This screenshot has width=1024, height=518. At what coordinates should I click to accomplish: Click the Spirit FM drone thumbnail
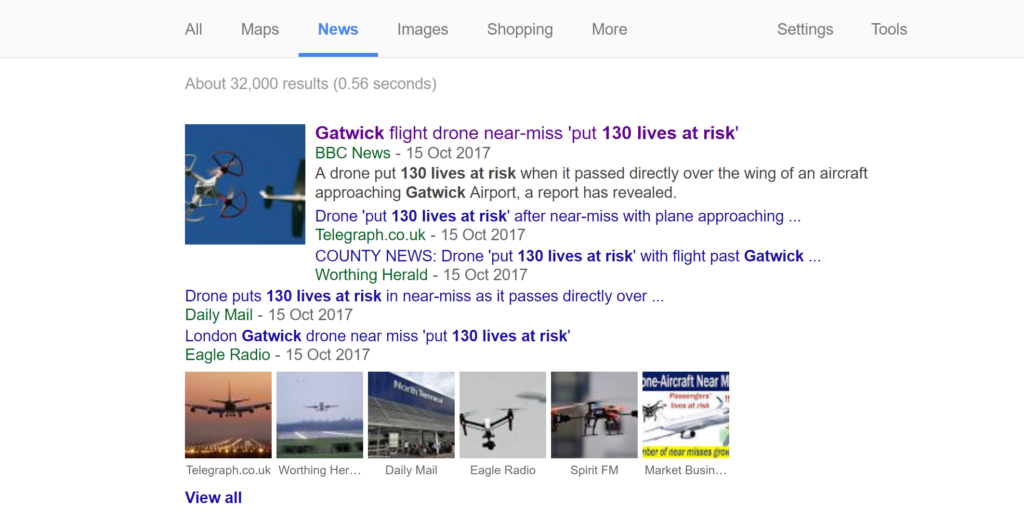coord(594,415)
